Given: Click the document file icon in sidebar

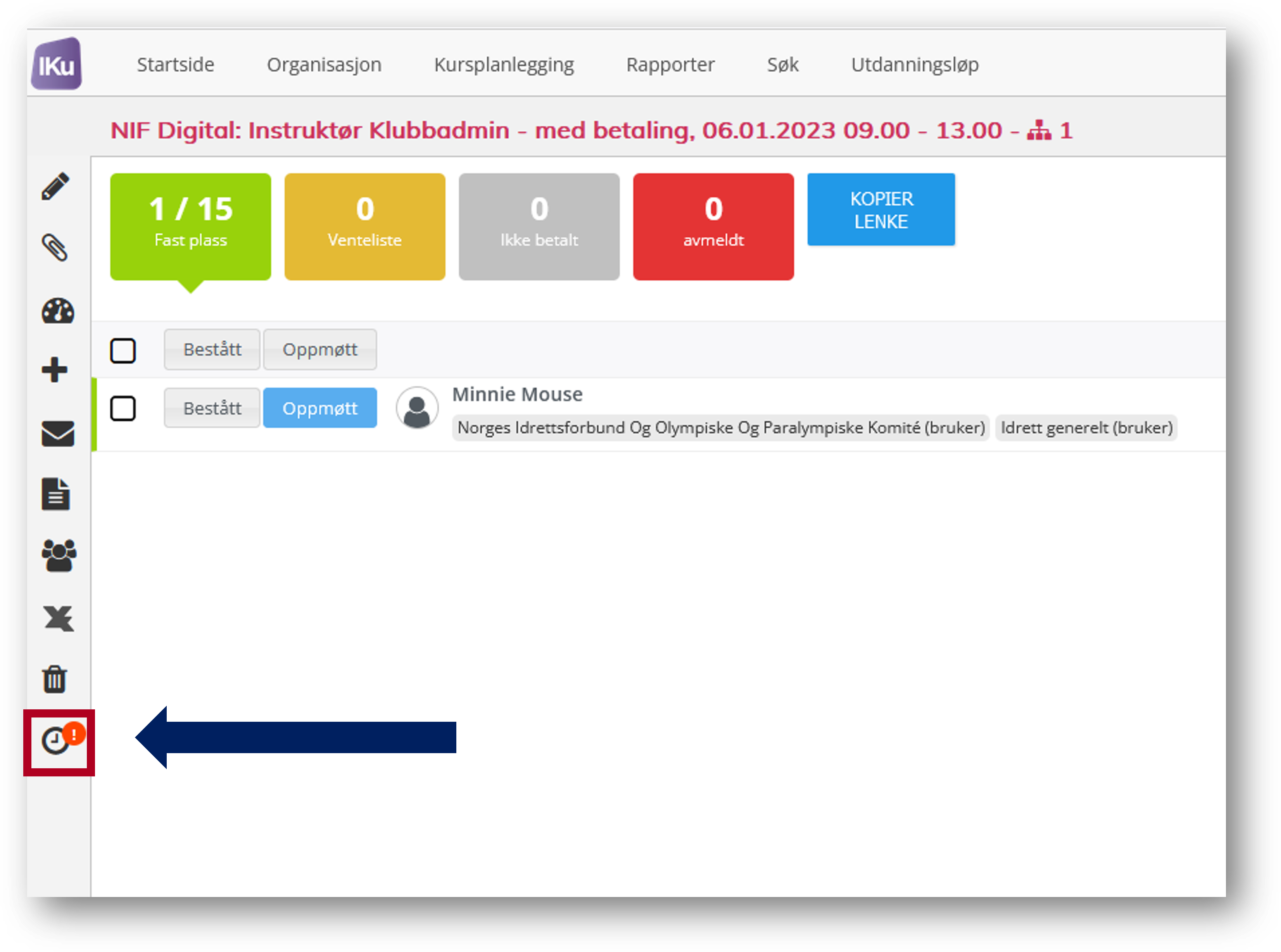Looking at the screenshot, I should coord(56,494).
